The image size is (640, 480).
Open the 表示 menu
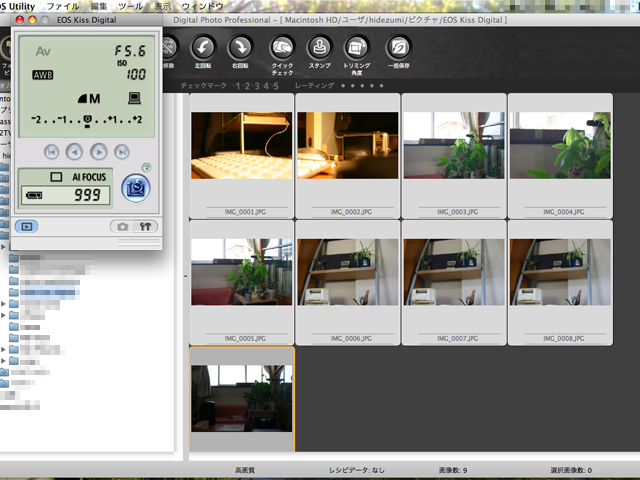[x=162, y=7]
